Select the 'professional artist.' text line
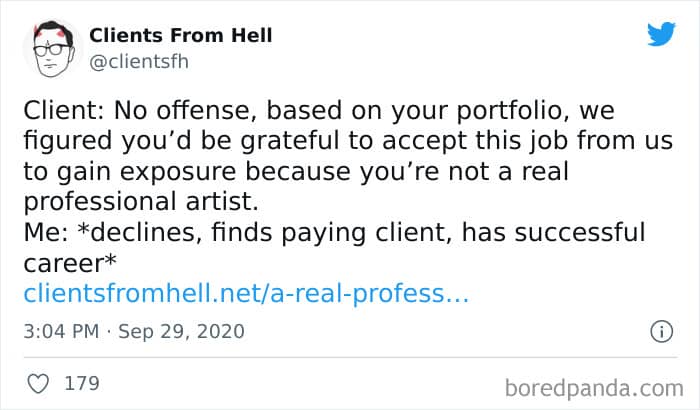 click(141, 202)
